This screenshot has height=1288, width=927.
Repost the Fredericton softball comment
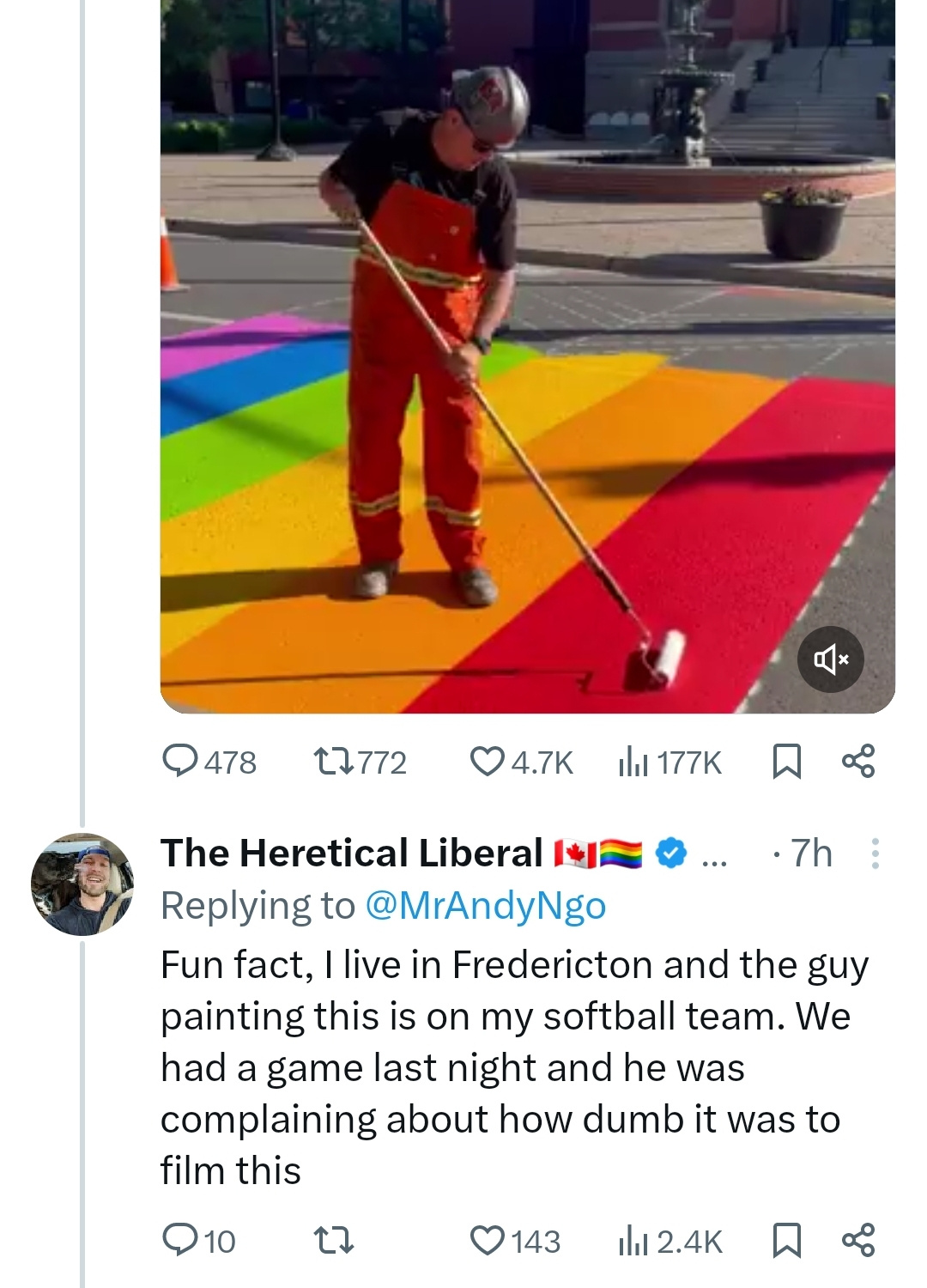[x=333, y=1241]
